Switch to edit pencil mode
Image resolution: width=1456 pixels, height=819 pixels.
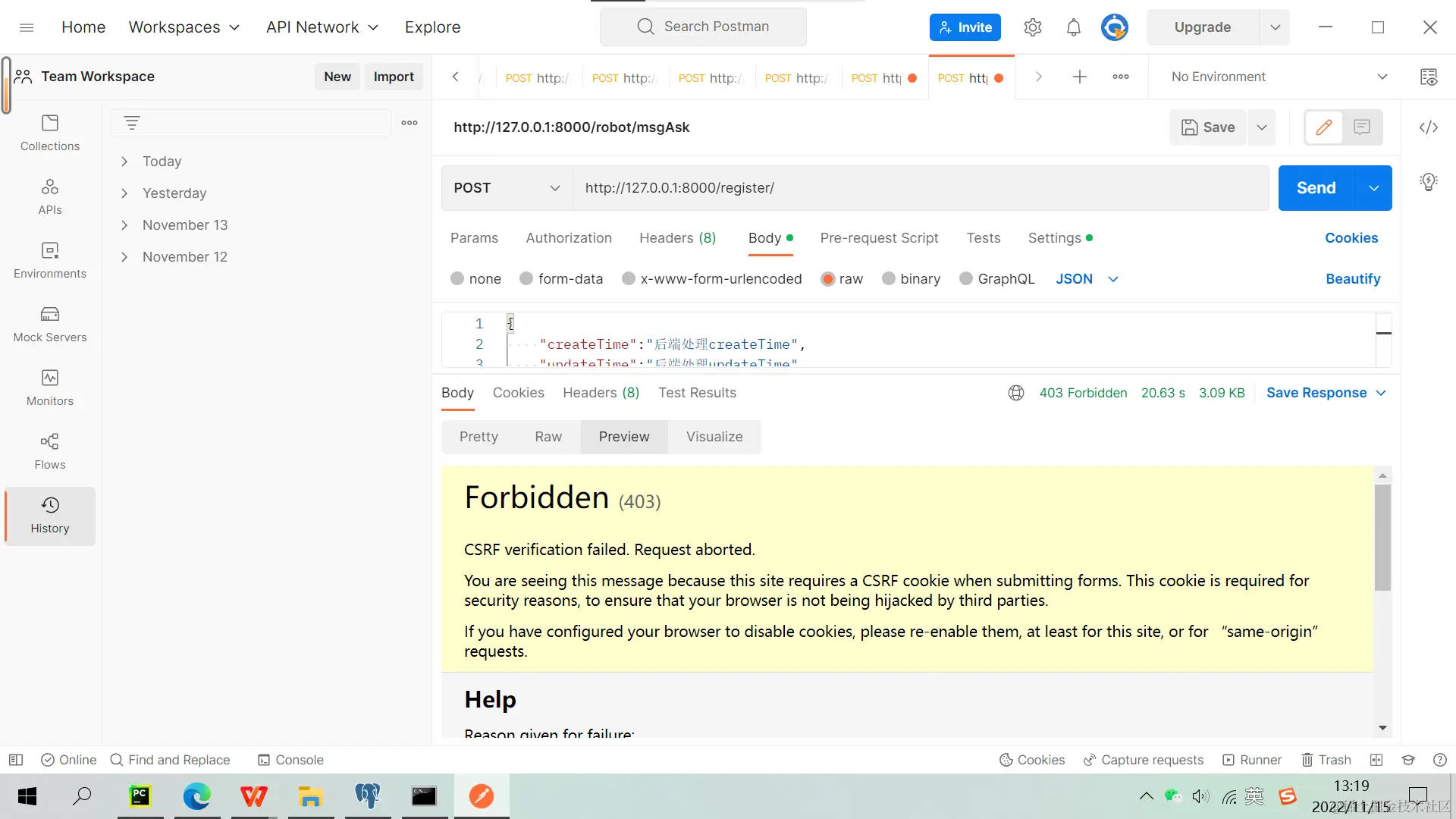click(x=1323, y=127)
